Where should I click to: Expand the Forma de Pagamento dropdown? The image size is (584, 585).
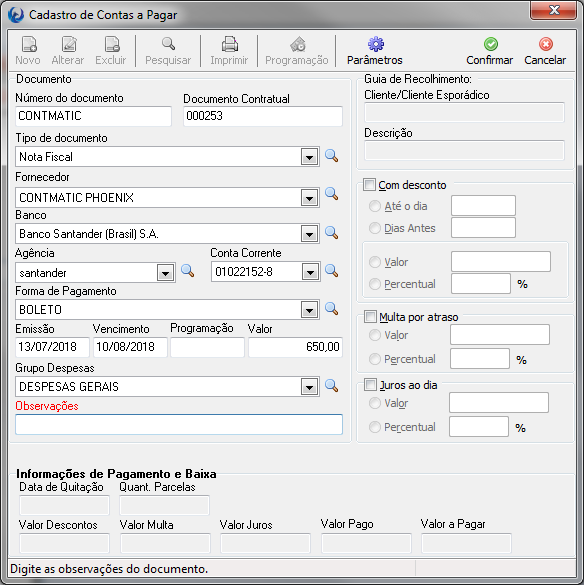[309, 310]
